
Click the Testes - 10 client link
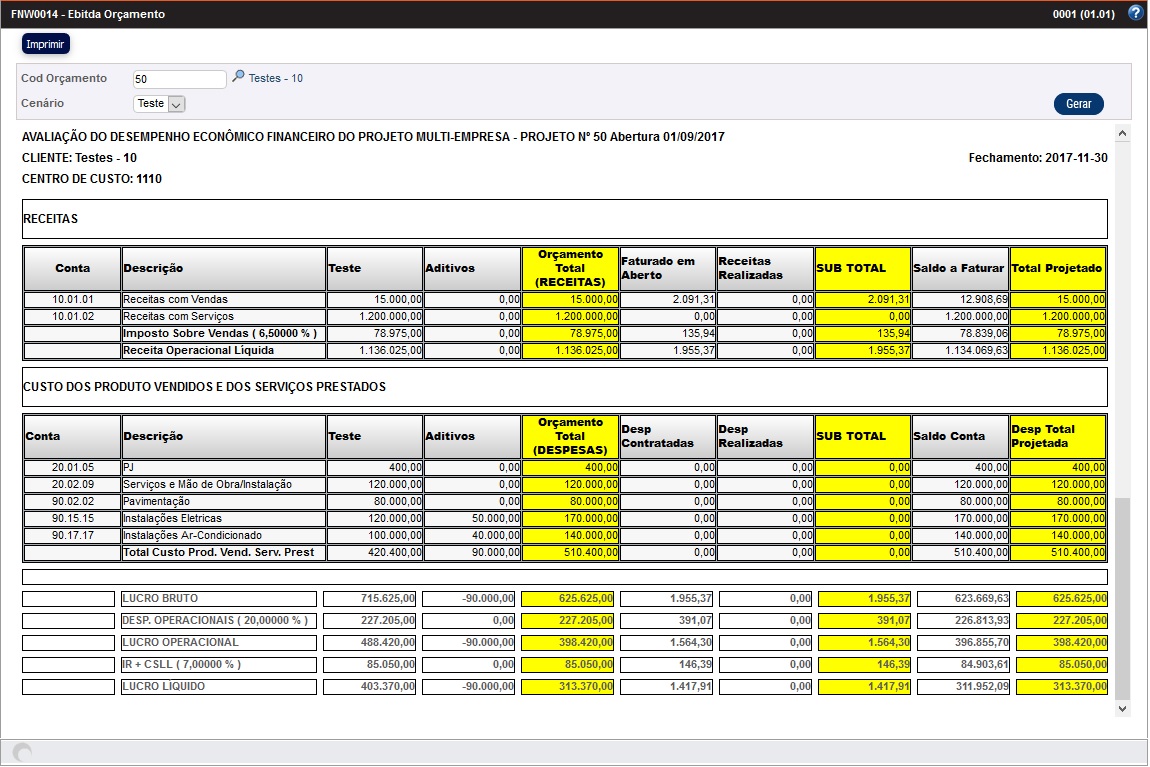(276, 78)
